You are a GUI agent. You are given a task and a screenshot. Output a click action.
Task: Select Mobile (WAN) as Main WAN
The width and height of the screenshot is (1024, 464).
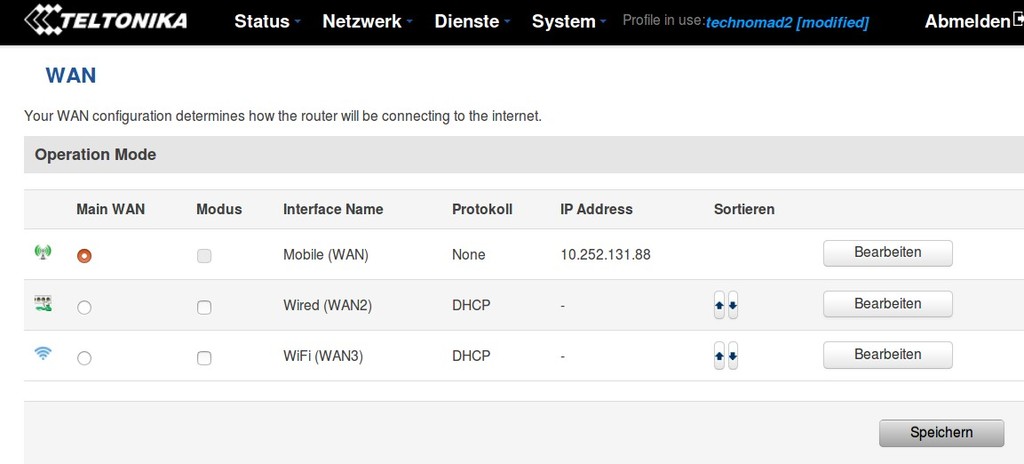click(x=84, y=256)
